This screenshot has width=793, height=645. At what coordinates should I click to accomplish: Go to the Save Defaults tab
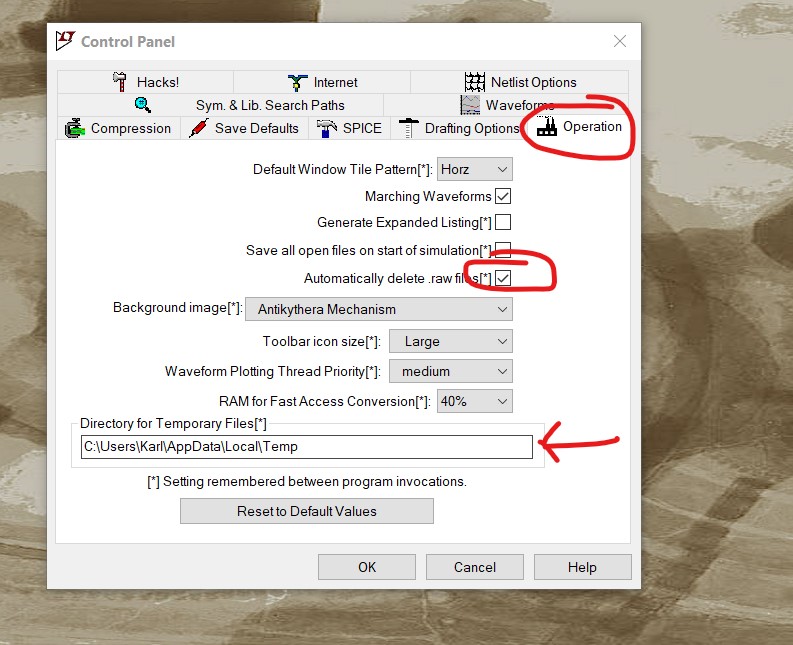click(245, 128)
